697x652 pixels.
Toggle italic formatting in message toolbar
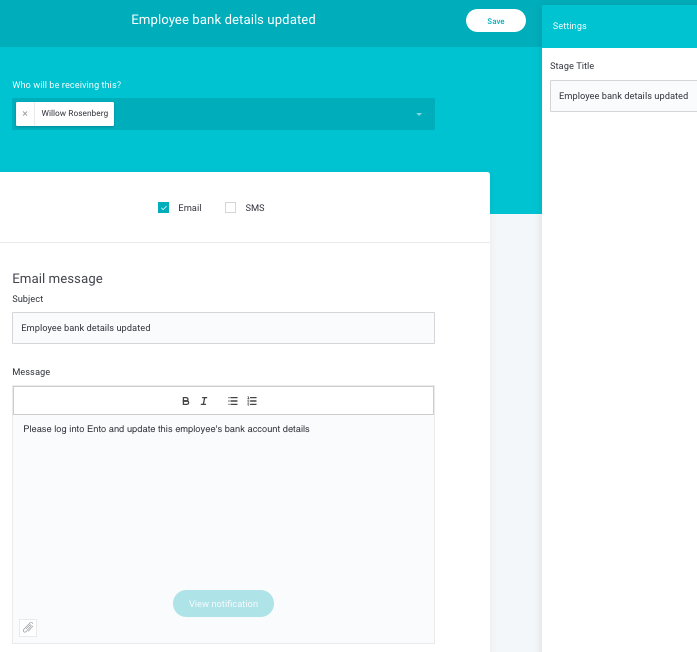204,401
